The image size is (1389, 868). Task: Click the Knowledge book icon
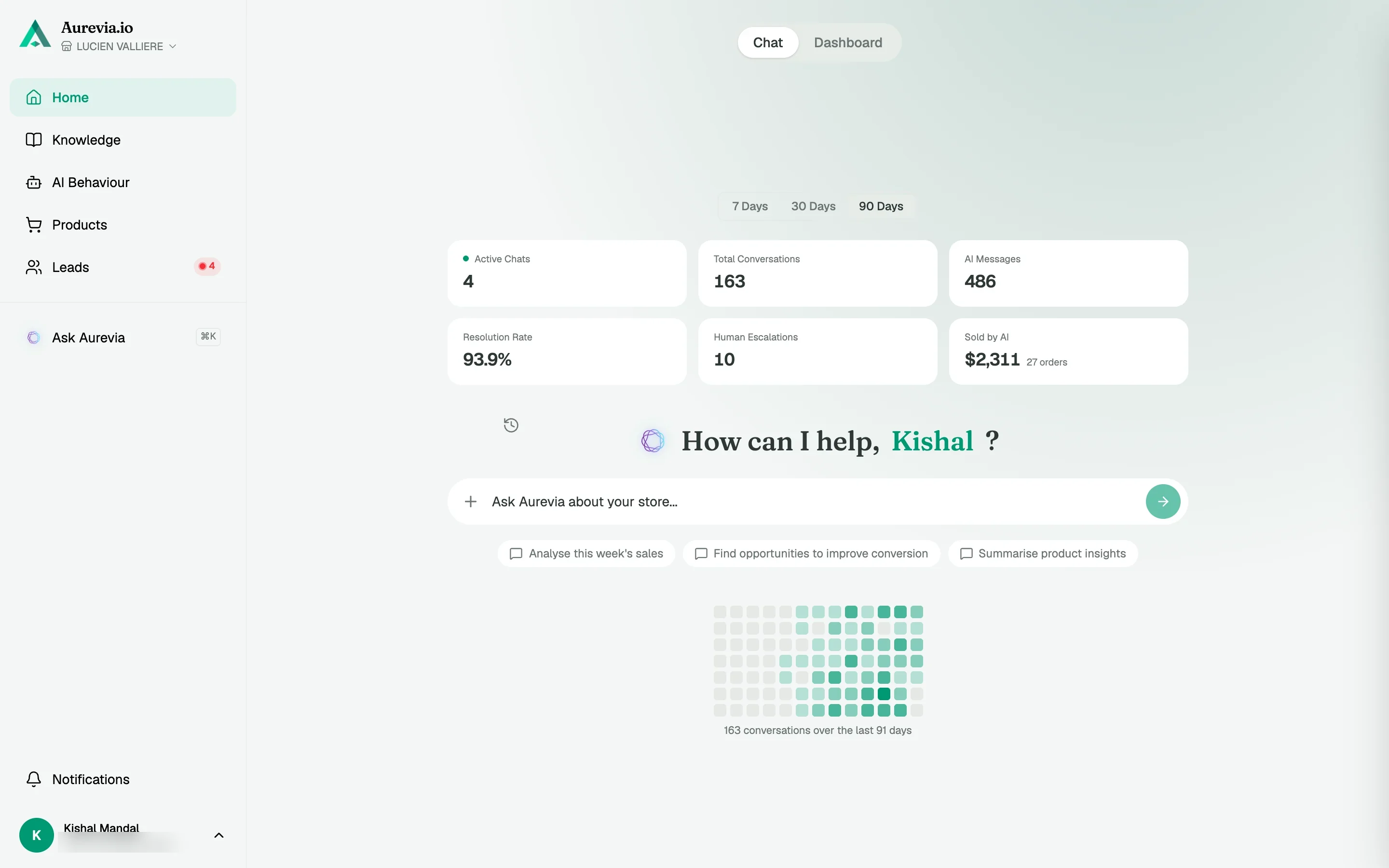[34, 140]
